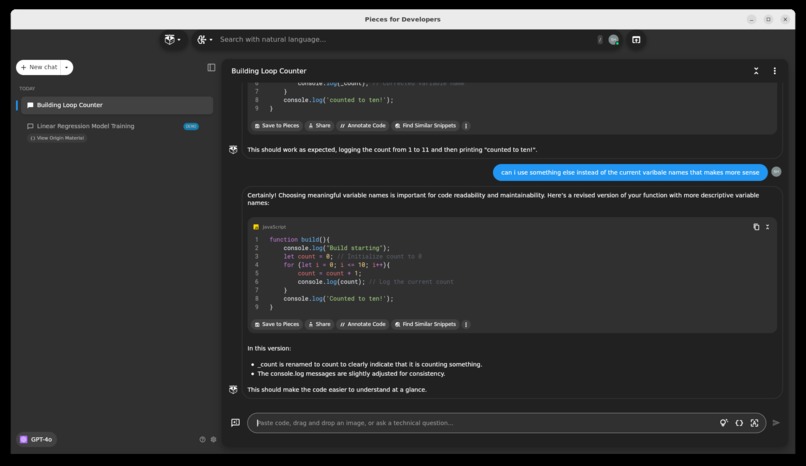This screenshot has width=806, height=466.
Task: Share the upper code snippet
Action: click(319, 125)
